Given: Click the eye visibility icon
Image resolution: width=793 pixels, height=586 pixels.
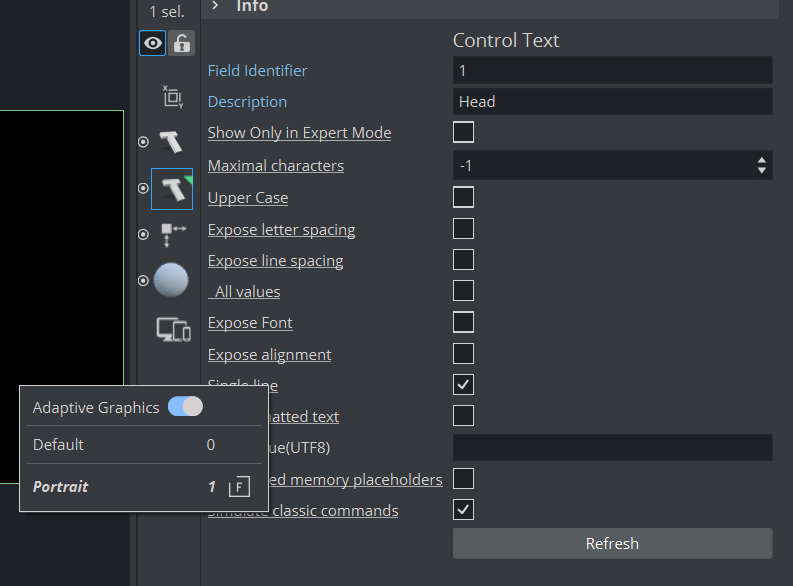Looking at the screenshot, I should click(152, 43).
